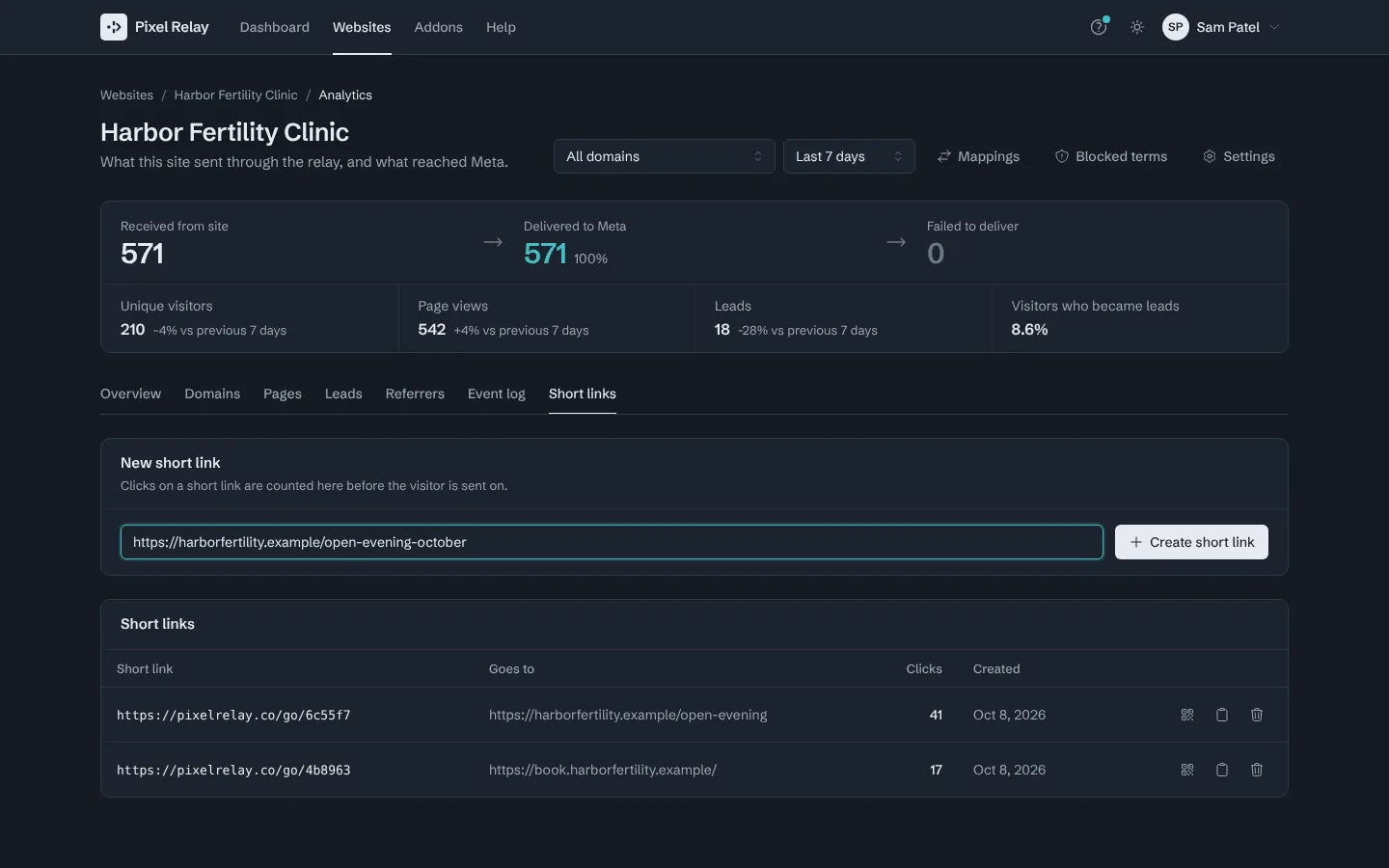Delete the 6c55f7 short link

coord(1257,715)
